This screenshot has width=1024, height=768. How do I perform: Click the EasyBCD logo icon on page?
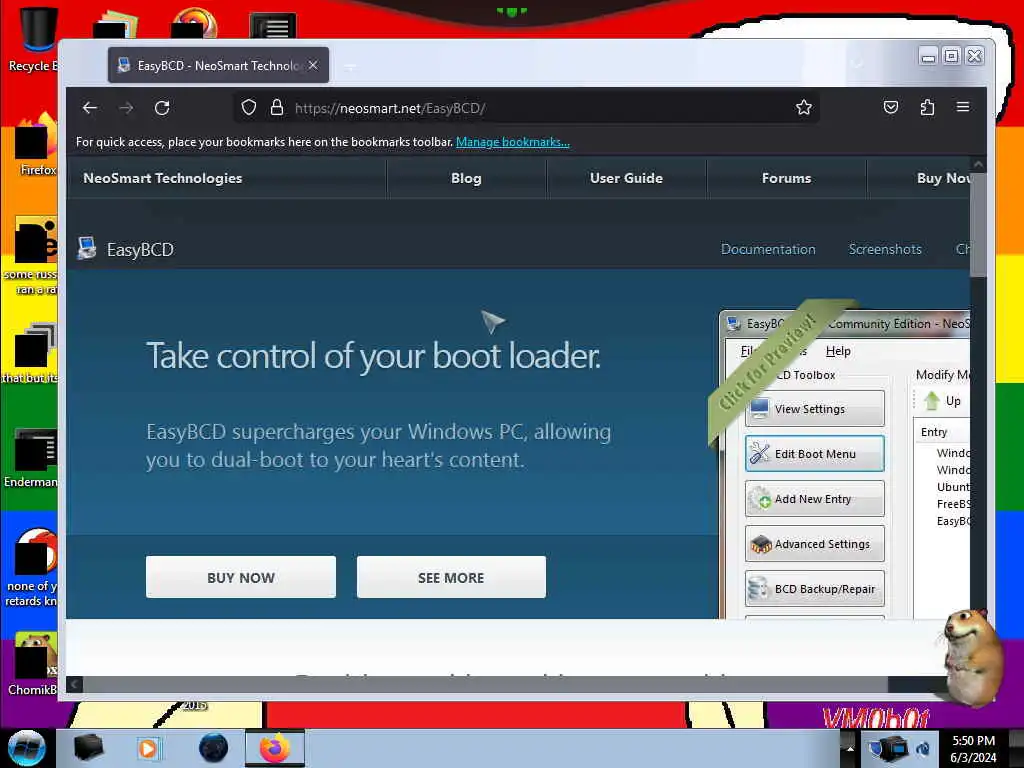coord(86,249)
